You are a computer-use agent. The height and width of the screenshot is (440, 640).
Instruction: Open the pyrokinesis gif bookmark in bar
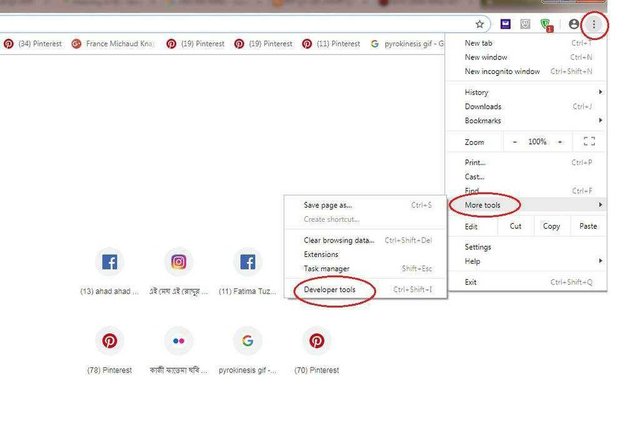pos(407,44)
